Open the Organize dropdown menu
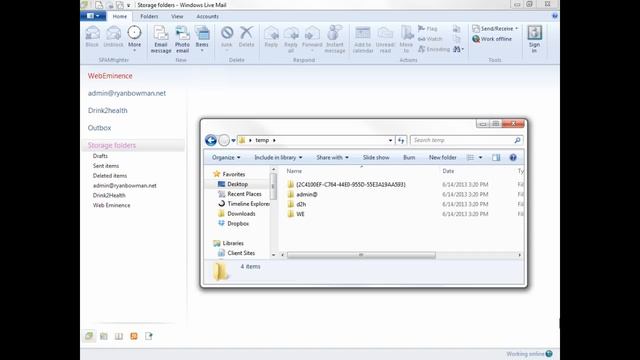640x360 pixels. [226, 157]
